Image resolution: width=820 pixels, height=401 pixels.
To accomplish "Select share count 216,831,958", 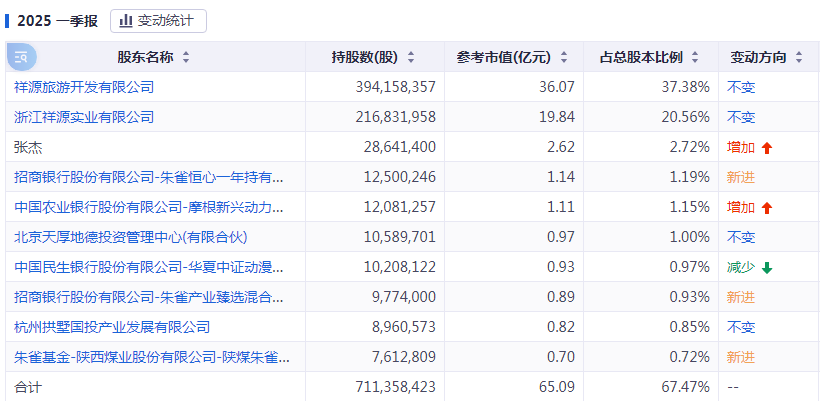I will 395,117.
